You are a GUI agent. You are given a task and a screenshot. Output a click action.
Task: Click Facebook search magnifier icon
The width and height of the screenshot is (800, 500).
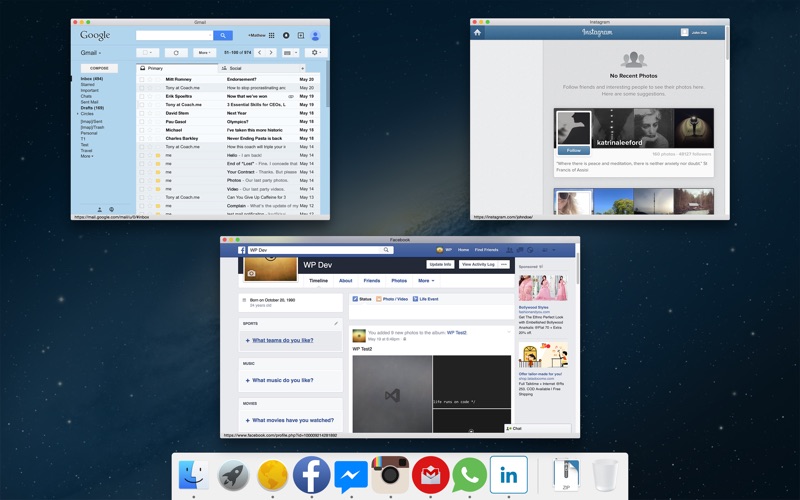tap(386, 250)
